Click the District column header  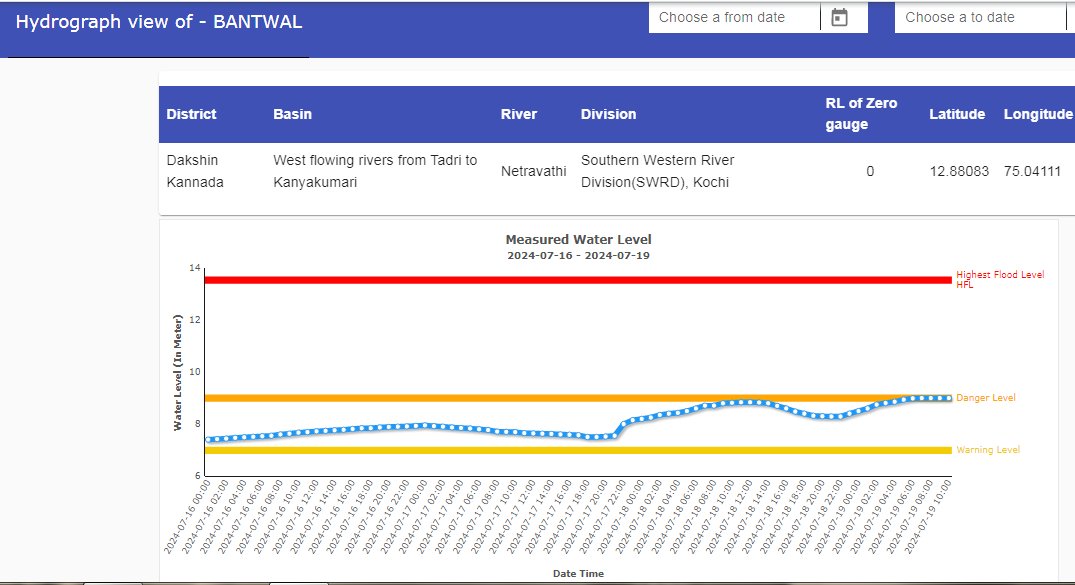[x=189, y=114]
